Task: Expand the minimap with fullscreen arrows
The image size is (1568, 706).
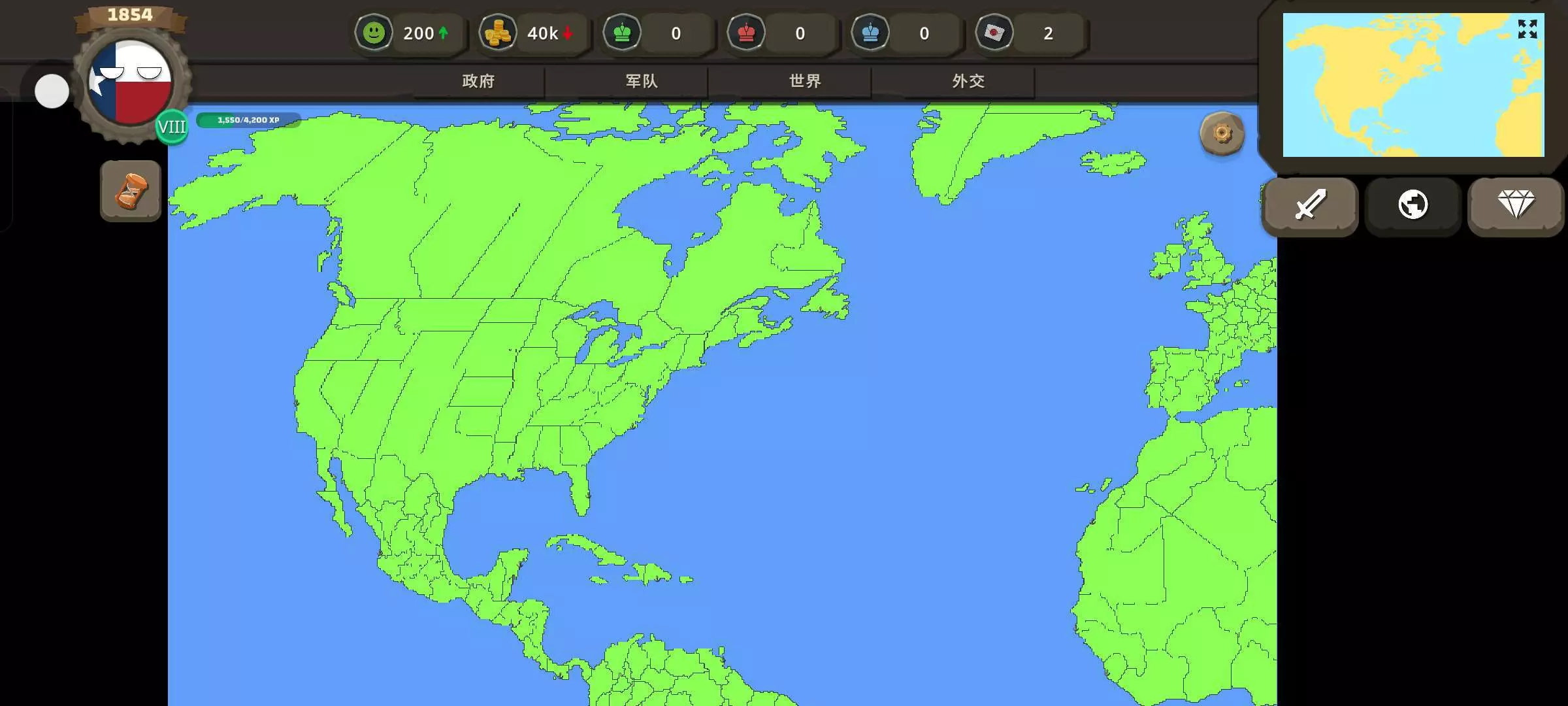Action: coord(1527,29)
